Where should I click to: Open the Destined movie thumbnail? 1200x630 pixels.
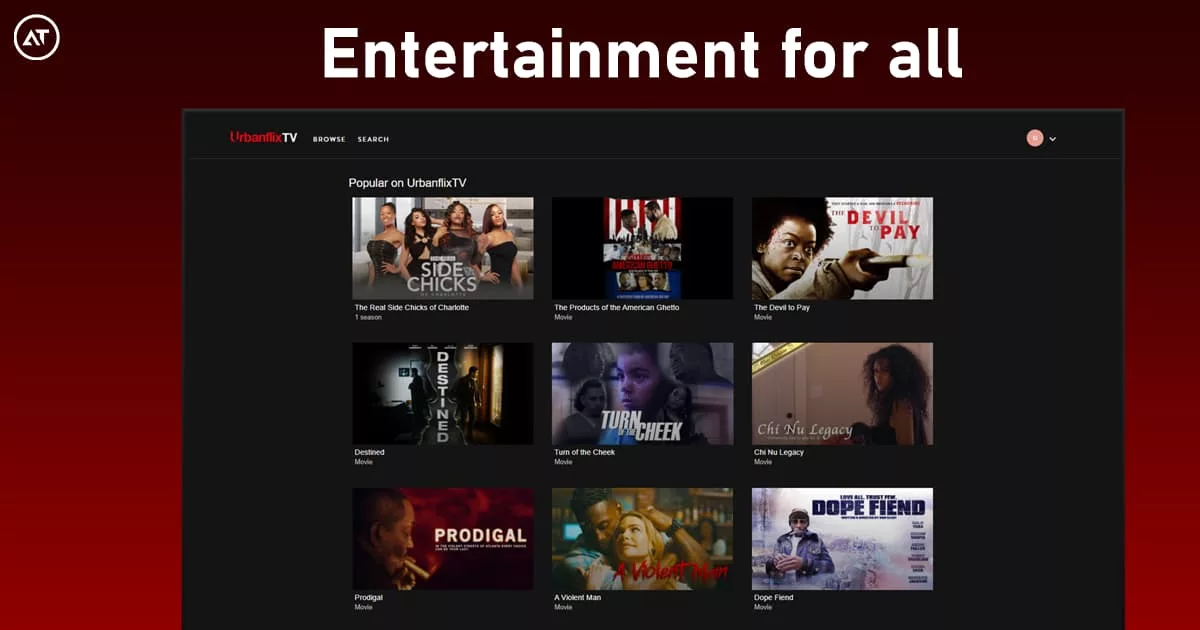[x=443, y=394]
